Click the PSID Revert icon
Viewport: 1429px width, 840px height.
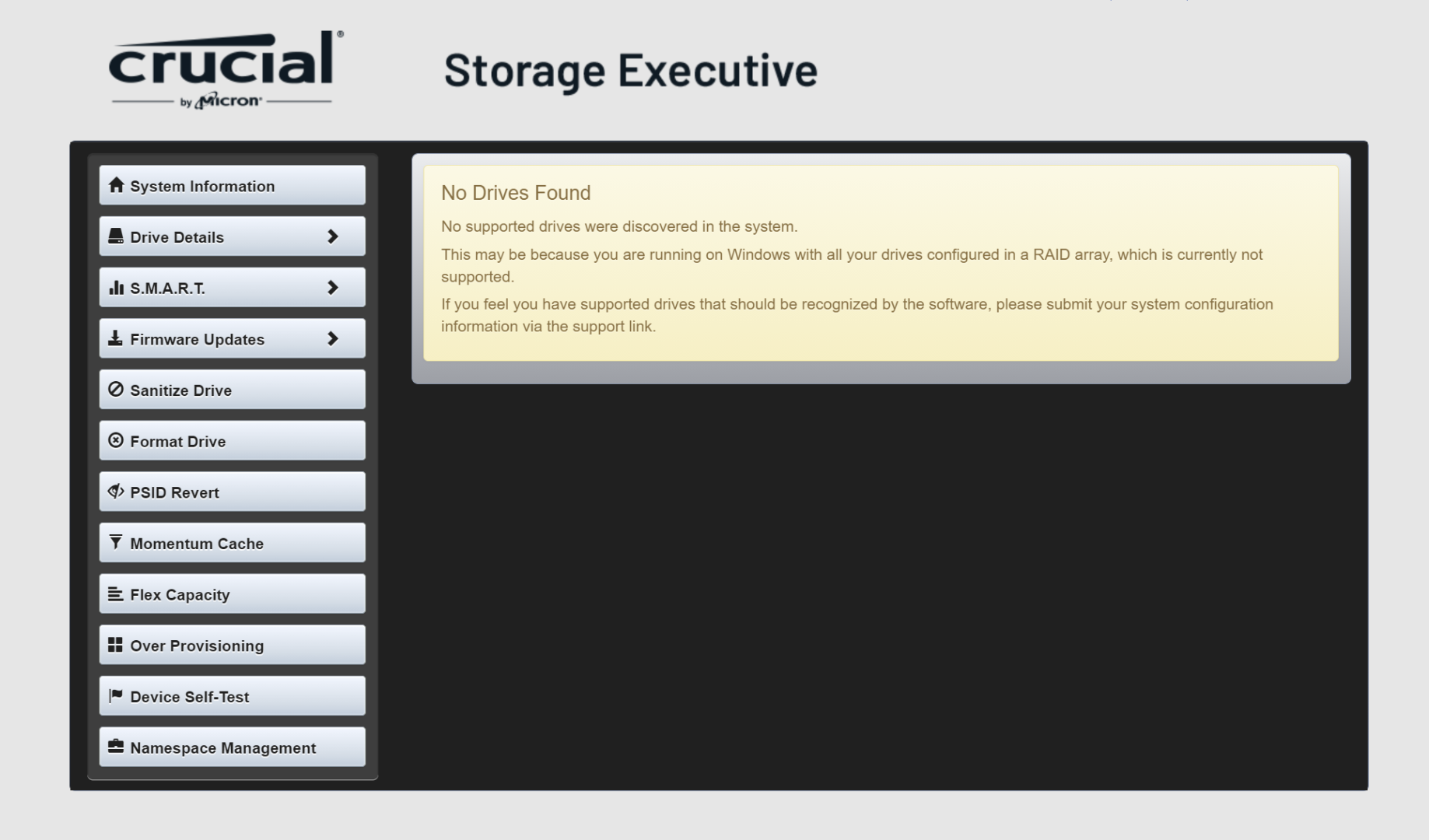(116, 492)
